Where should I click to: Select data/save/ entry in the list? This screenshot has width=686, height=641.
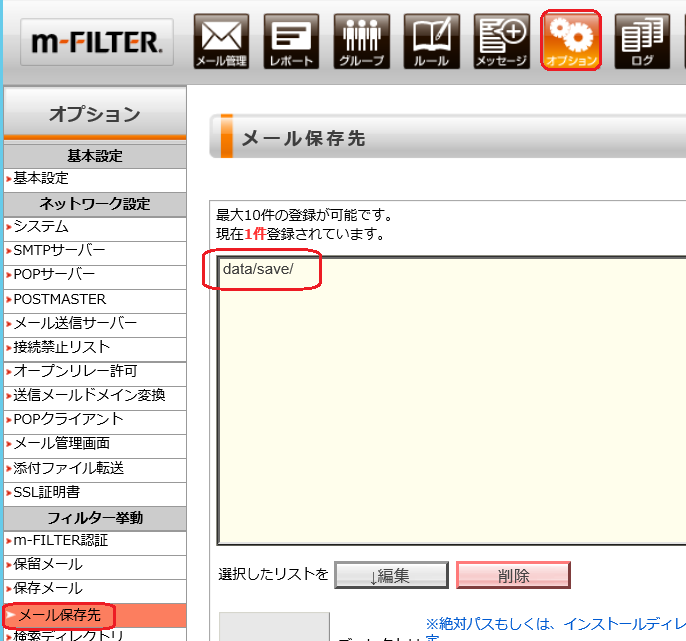tap(259, 271)
